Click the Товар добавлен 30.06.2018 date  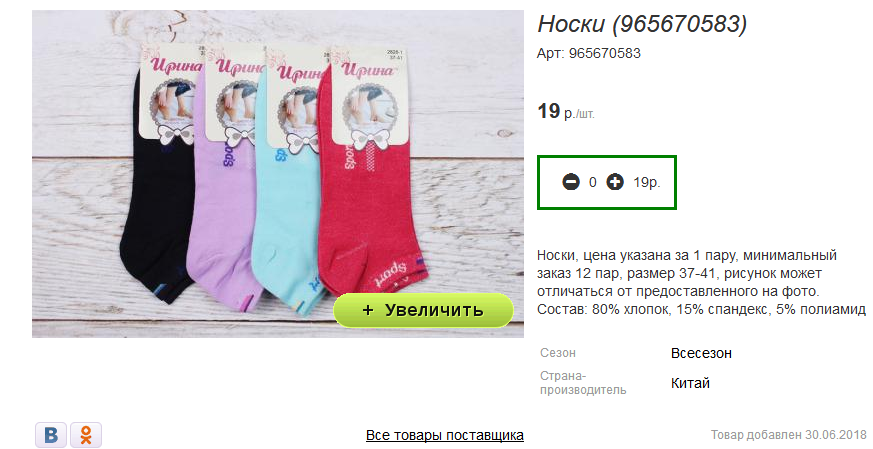[789, 435]
